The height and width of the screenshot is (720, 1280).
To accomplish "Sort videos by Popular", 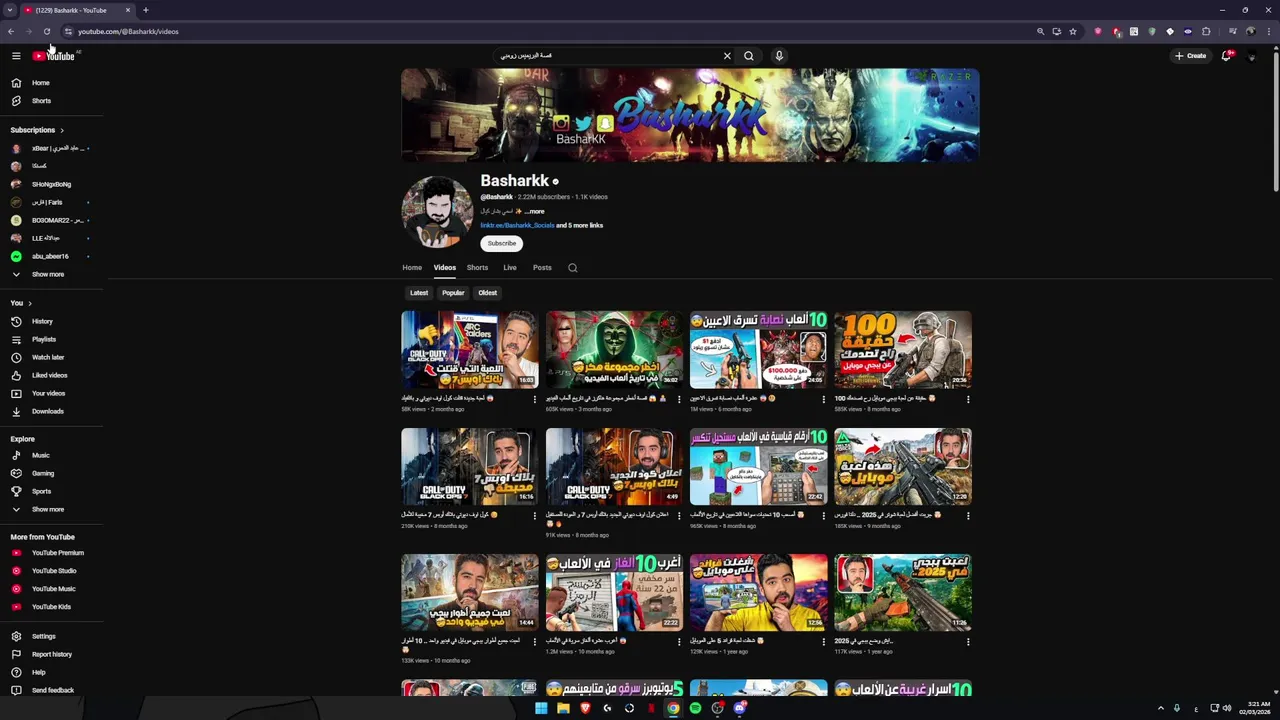I will [453, 293].
